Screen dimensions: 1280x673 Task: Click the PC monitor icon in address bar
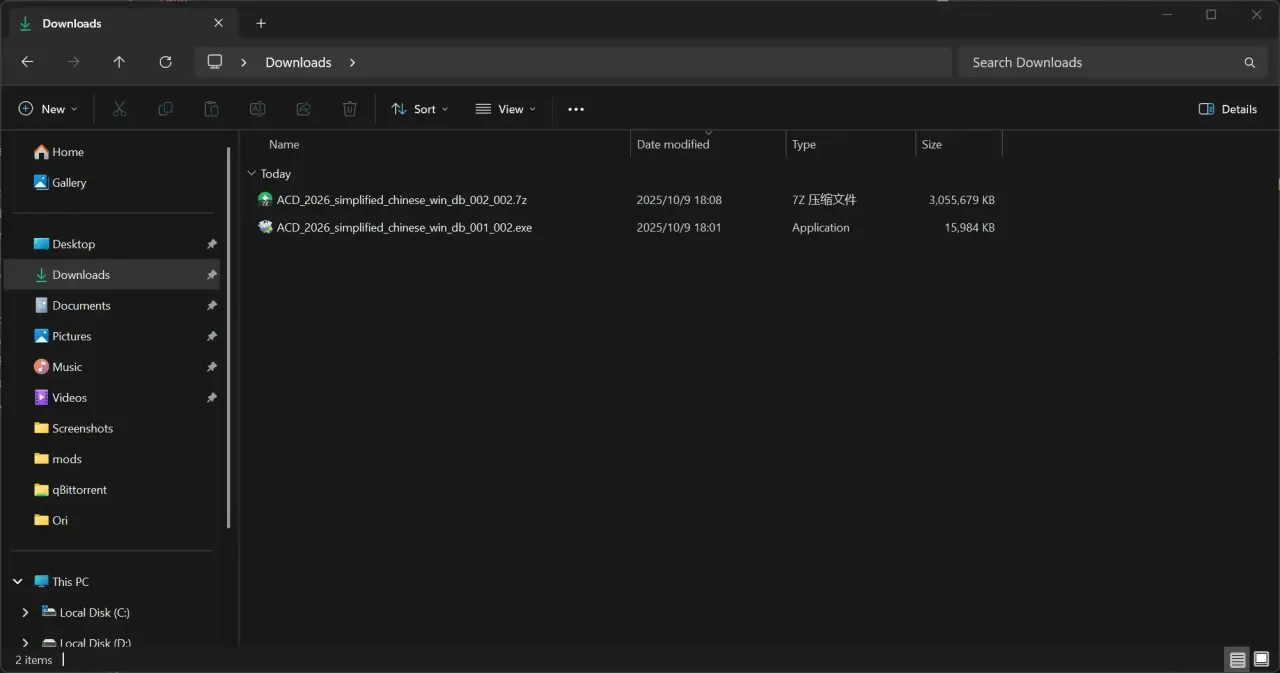pyautogui.click(x=214, y=62)
